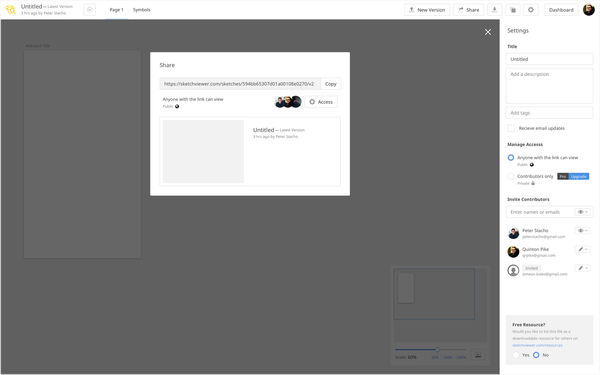Image resolution: width=600 pixels, height=375 pixels.
Task: Switch to the Symbols tab
Action: [x=142, y=10]
